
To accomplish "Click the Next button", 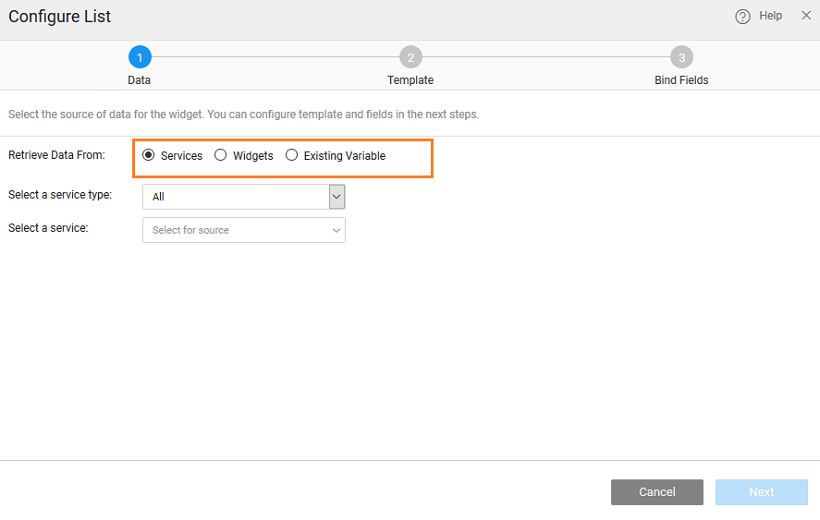I will (x=761, y=492).
